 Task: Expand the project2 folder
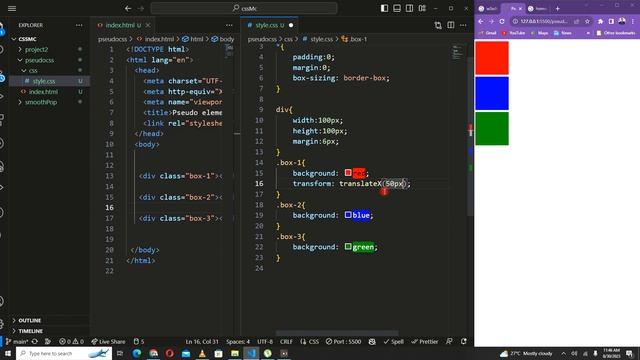pyautogui.click(x=36, y=49)
